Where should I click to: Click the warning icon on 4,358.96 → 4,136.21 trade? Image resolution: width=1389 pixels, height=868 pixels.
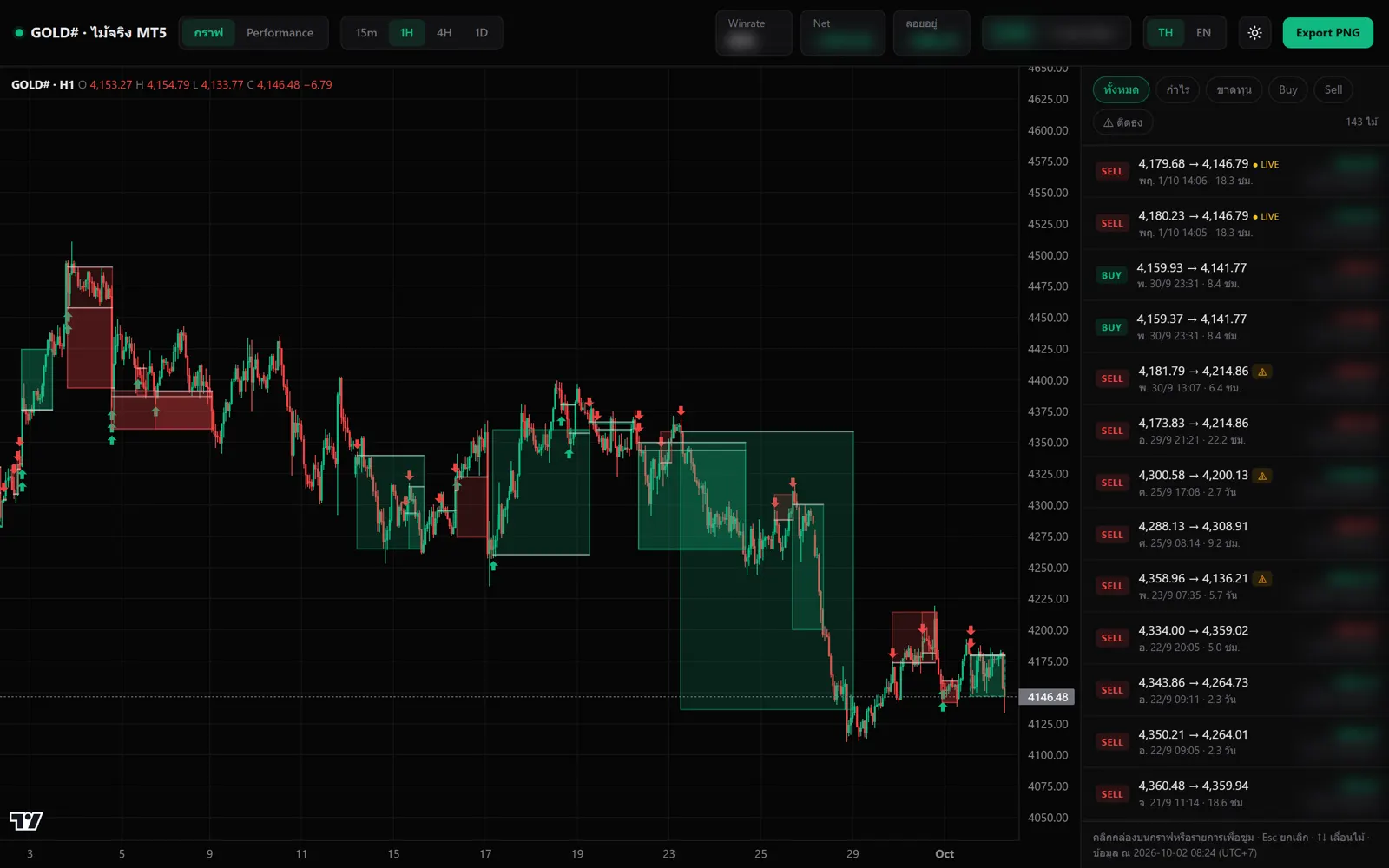coord(1262,579)
